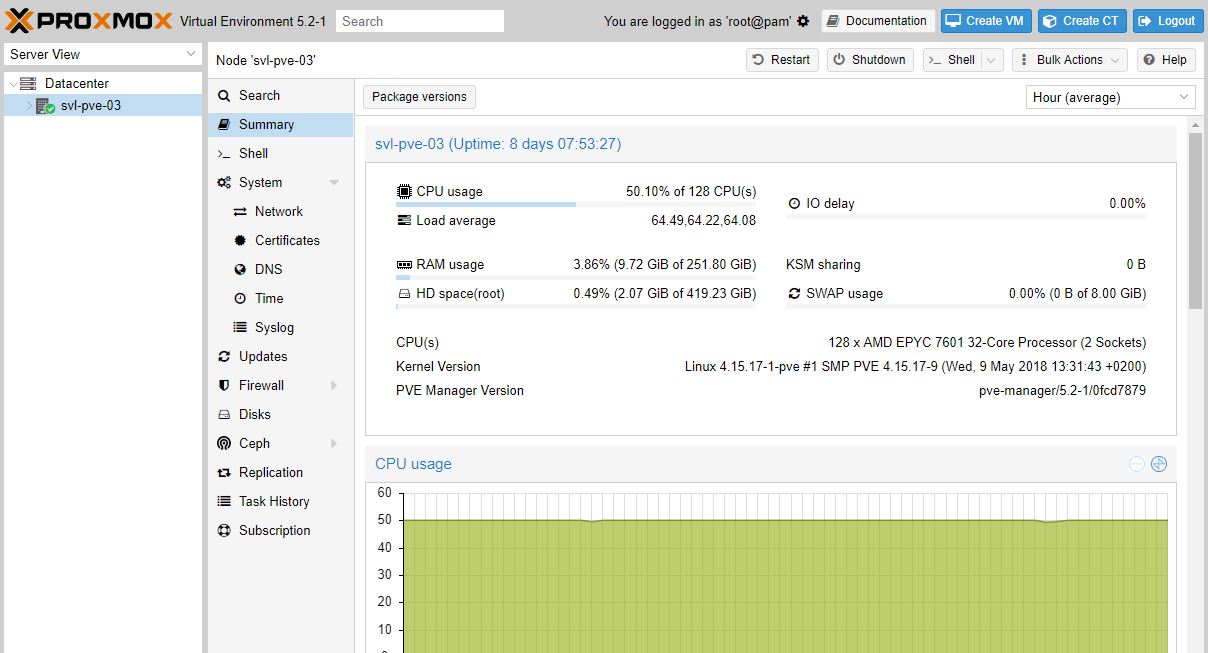Screen dimensions: 1208x653
Task: Click the Restart node button
Action: click(x=782, y=60)
